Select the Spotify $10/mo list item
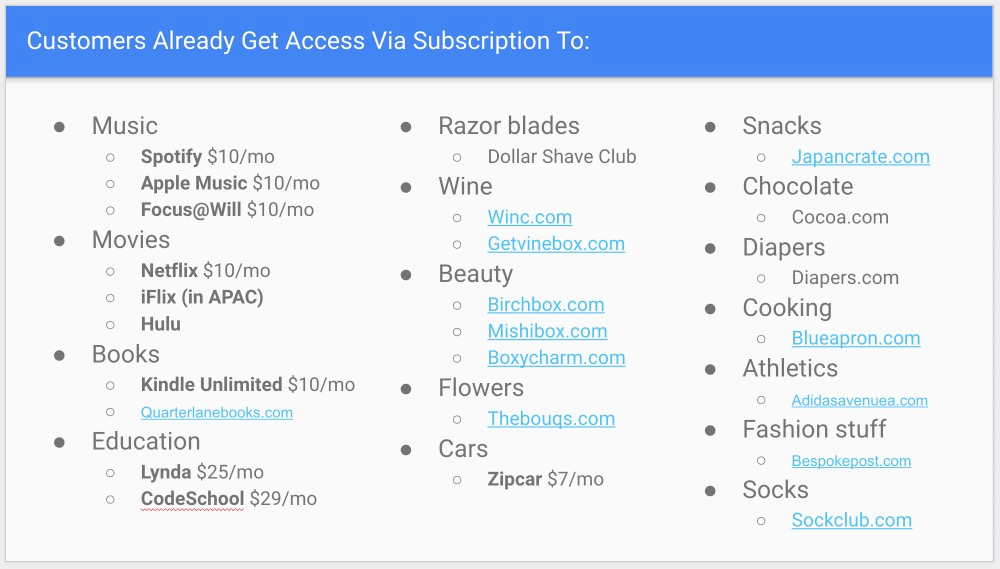This screenshot has width=1000, height=569. [207, 157]
